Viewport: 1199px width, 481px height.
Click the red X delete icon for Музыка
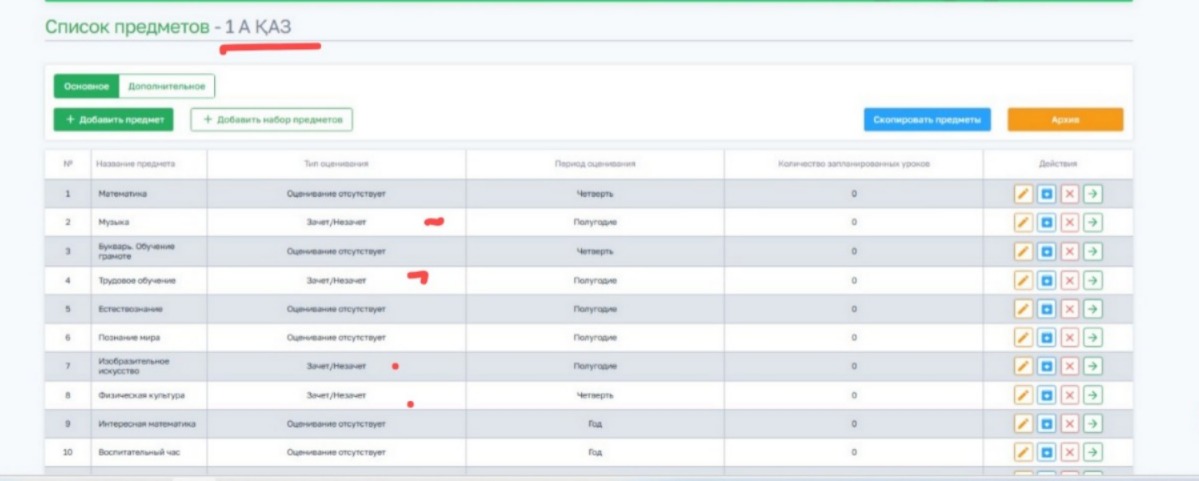[1069, 222]
